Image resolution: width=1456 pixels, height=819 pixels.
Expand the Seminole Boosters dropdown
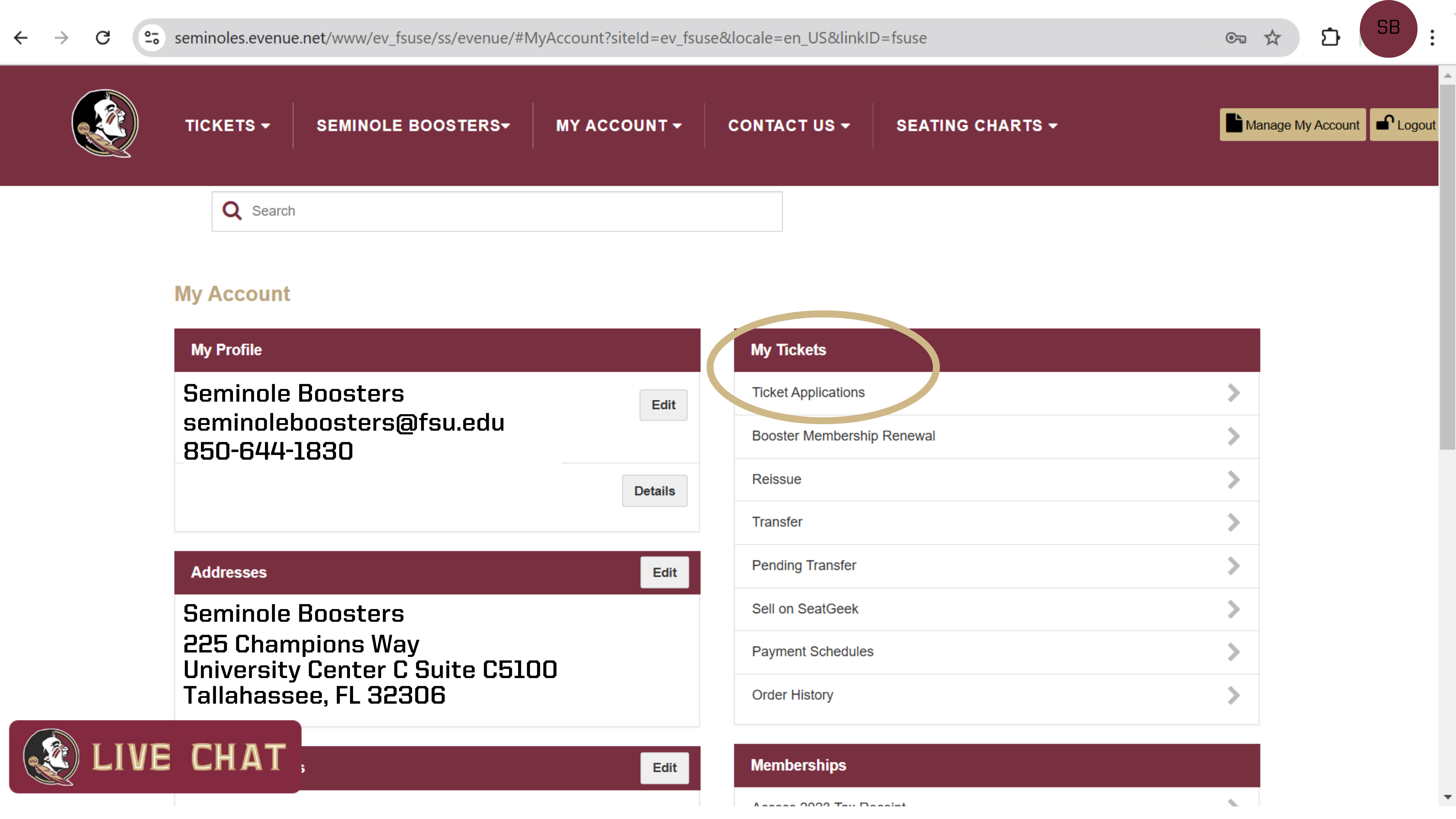pos(413,126)
